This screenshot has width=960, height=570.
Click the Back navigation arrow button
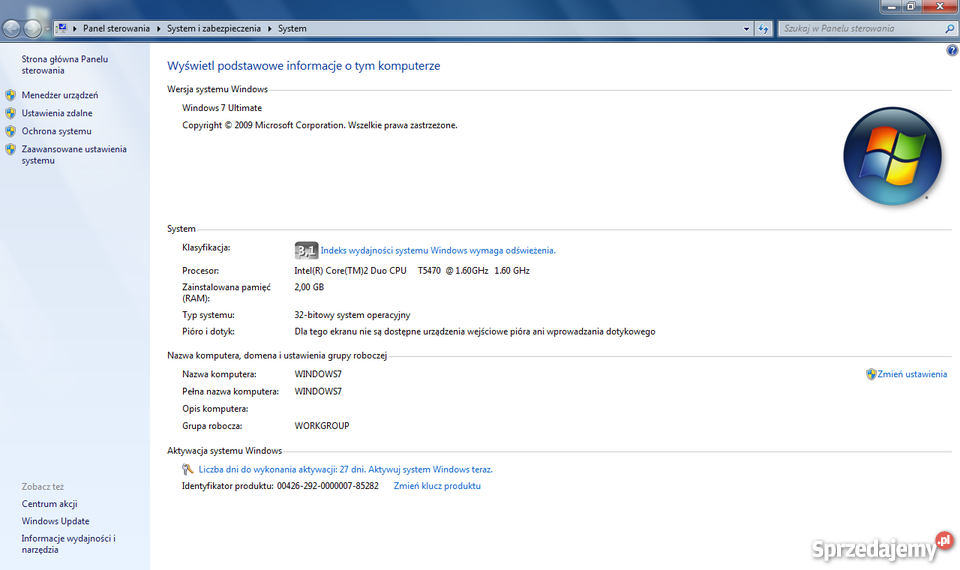11,28
